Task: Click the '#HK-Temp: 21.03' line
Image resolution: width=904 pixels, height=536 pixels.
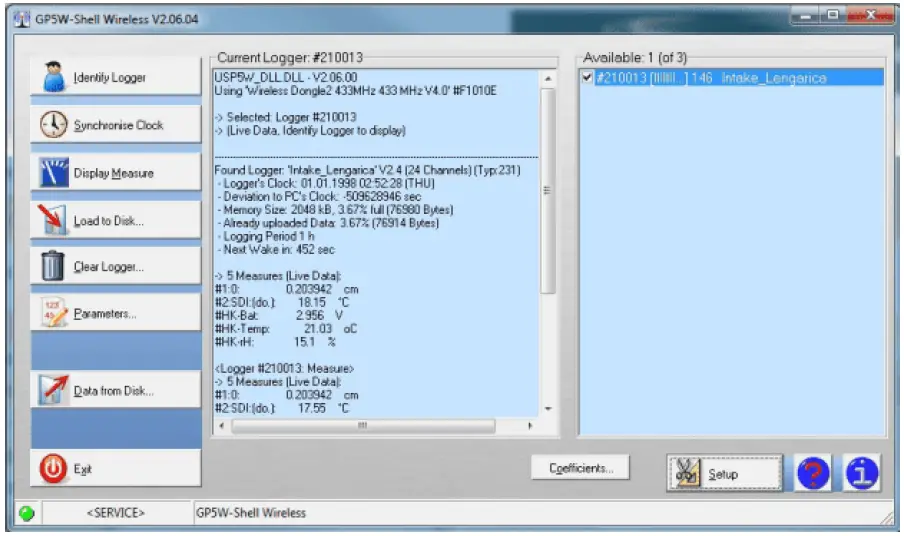Action: 286,329
